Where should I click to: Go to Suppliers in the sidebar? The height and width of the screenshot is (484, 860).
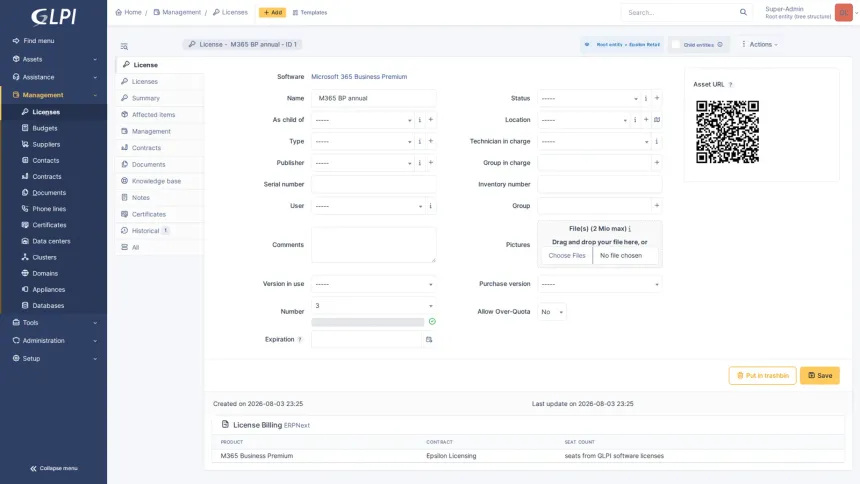pos(46,144)
